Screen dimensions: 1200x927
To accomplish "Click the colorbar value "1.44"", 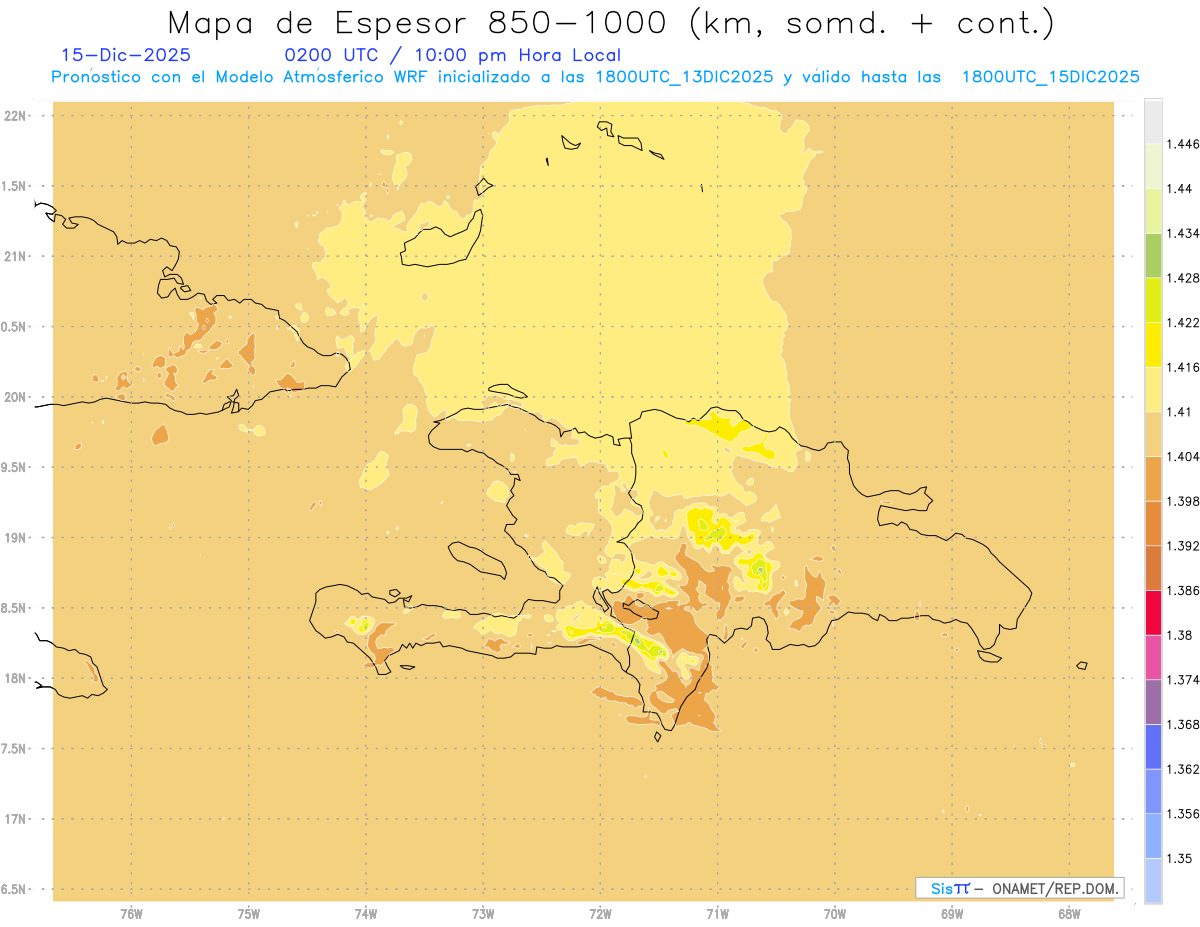I will tap(1180, 188).
